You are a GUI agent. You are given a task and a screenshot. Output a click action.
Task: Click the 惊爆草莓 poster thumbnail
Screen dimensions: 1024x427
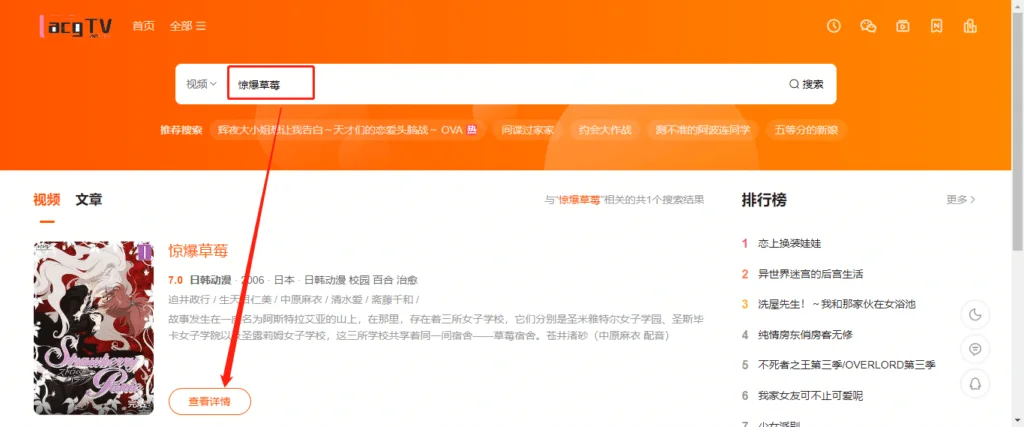coord(94,328)
